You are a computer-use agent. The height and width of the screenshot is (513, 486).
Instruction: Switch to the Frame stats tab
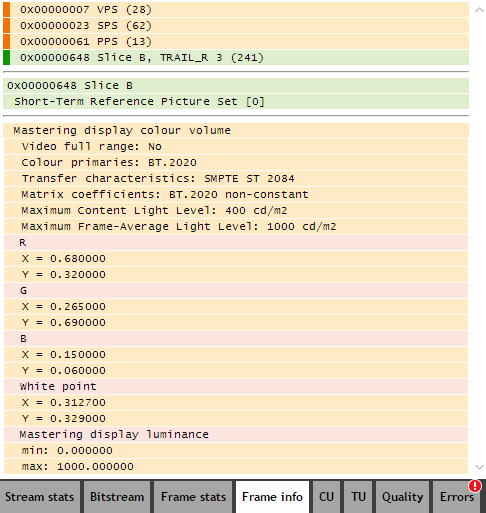tap(193, 497)
